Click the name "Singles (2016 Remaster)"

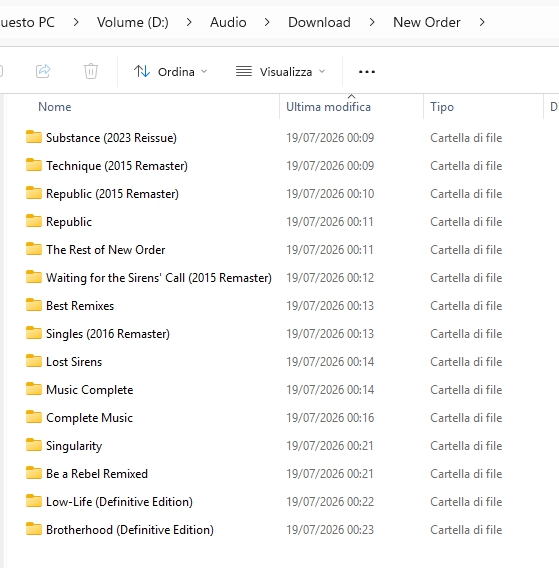tap(108, 334)
